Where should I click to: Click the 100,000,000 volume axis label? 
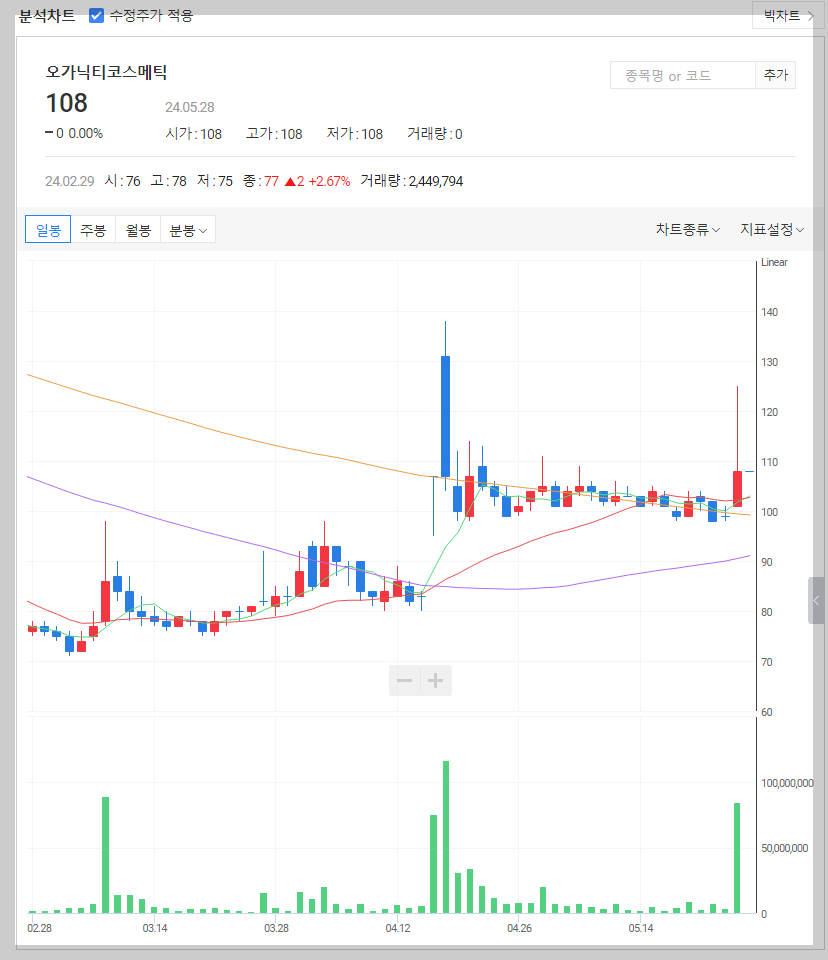coord(787,783)
